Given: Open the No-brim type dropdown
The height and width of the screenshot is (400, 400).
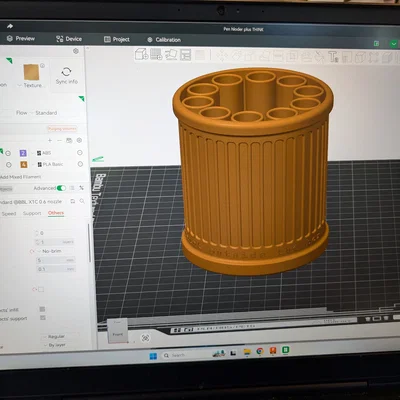Looking at the screenshot, I should point(55,251).
